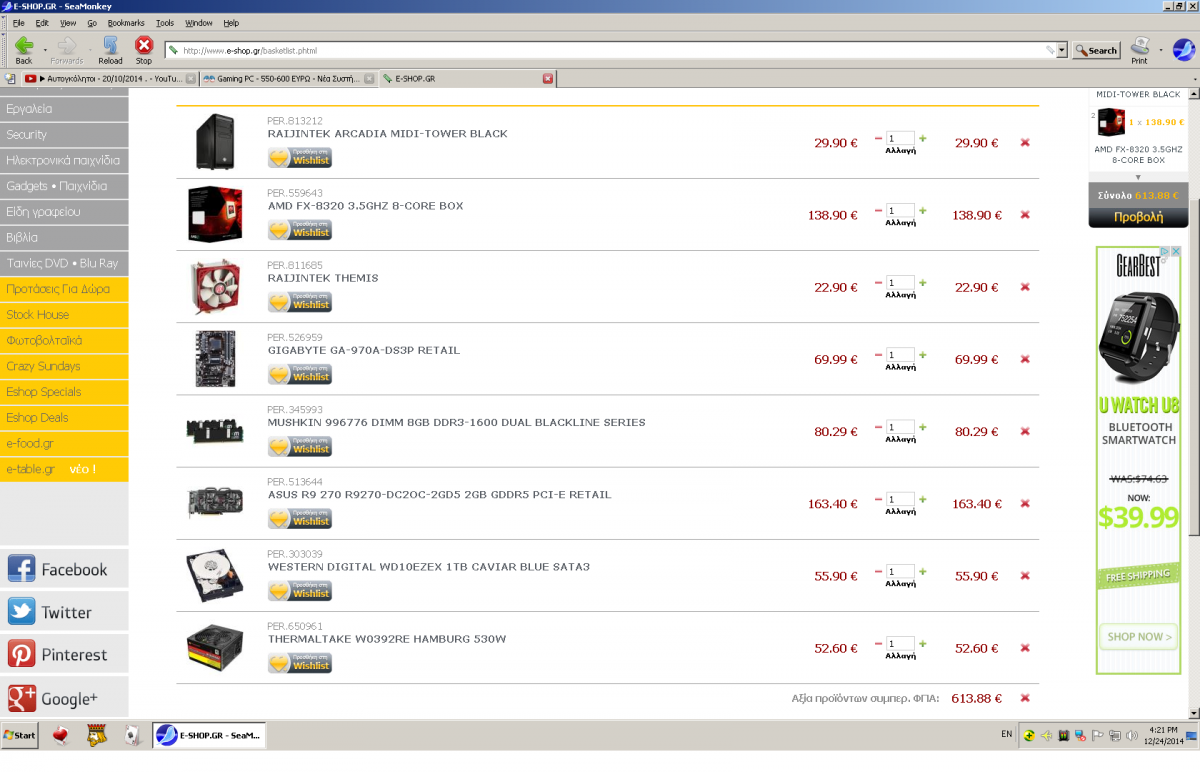This screenshot has height=772, width=1200.
Task: Open the File menu
Action: click(18, 22)
